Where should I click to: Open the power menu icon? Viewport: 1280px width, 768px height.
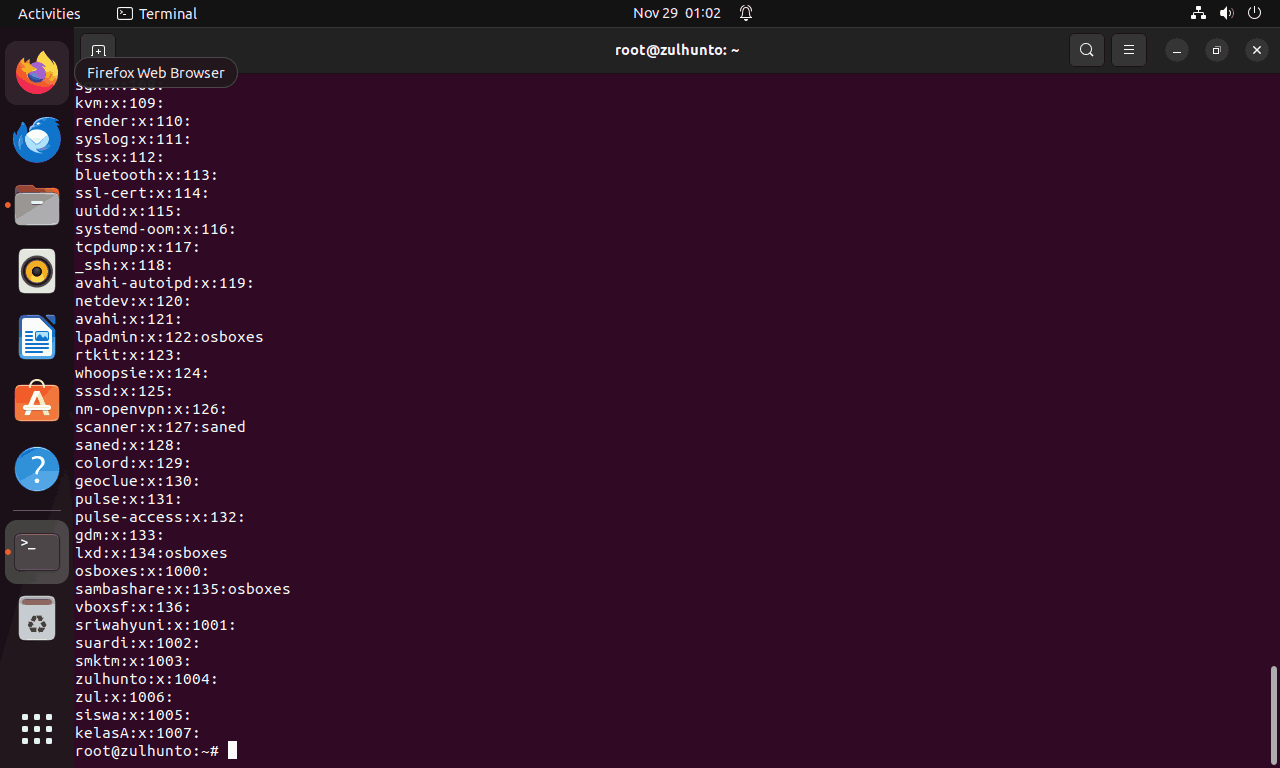(x=1256, y=13)
